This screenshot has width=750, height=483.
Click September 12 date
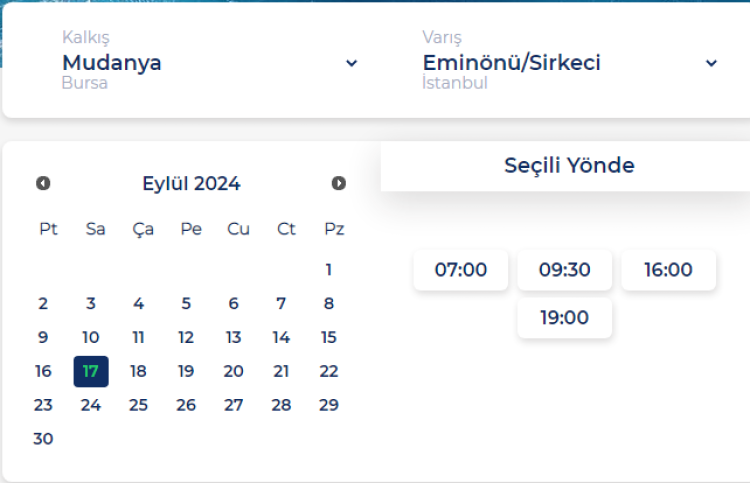186,337
